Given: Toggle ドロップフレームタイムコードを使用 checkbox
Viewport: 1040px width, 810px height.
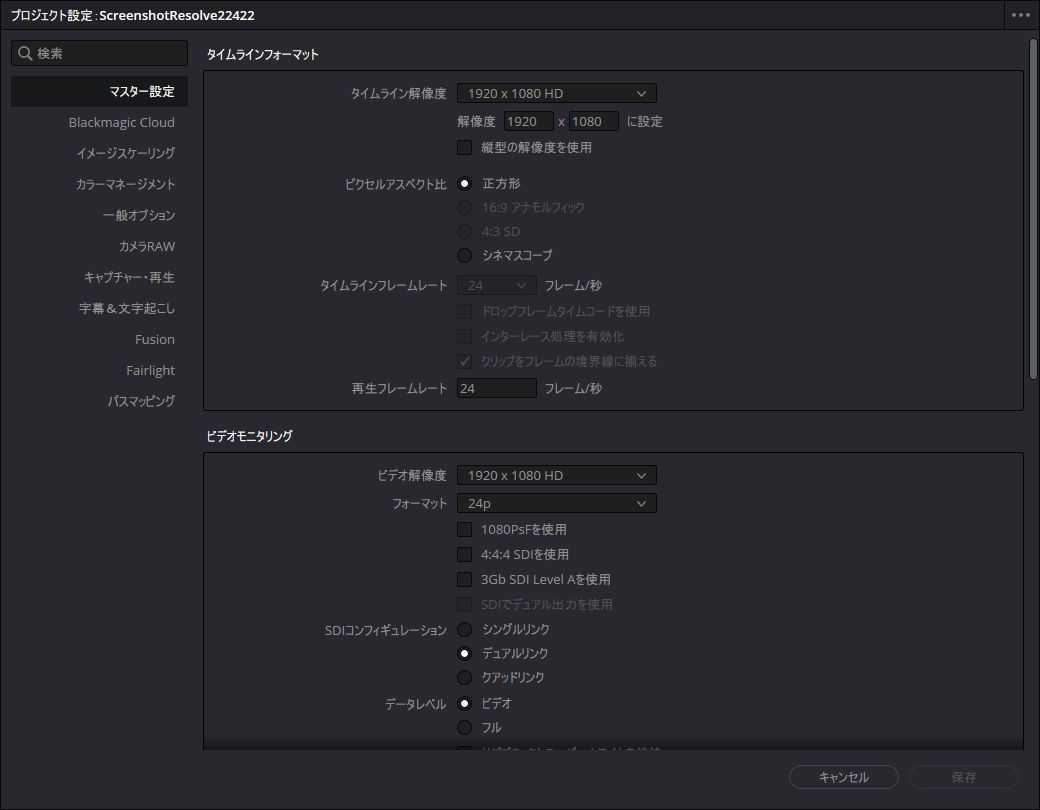Looking at the screenshot, I should tap(464, 311).
